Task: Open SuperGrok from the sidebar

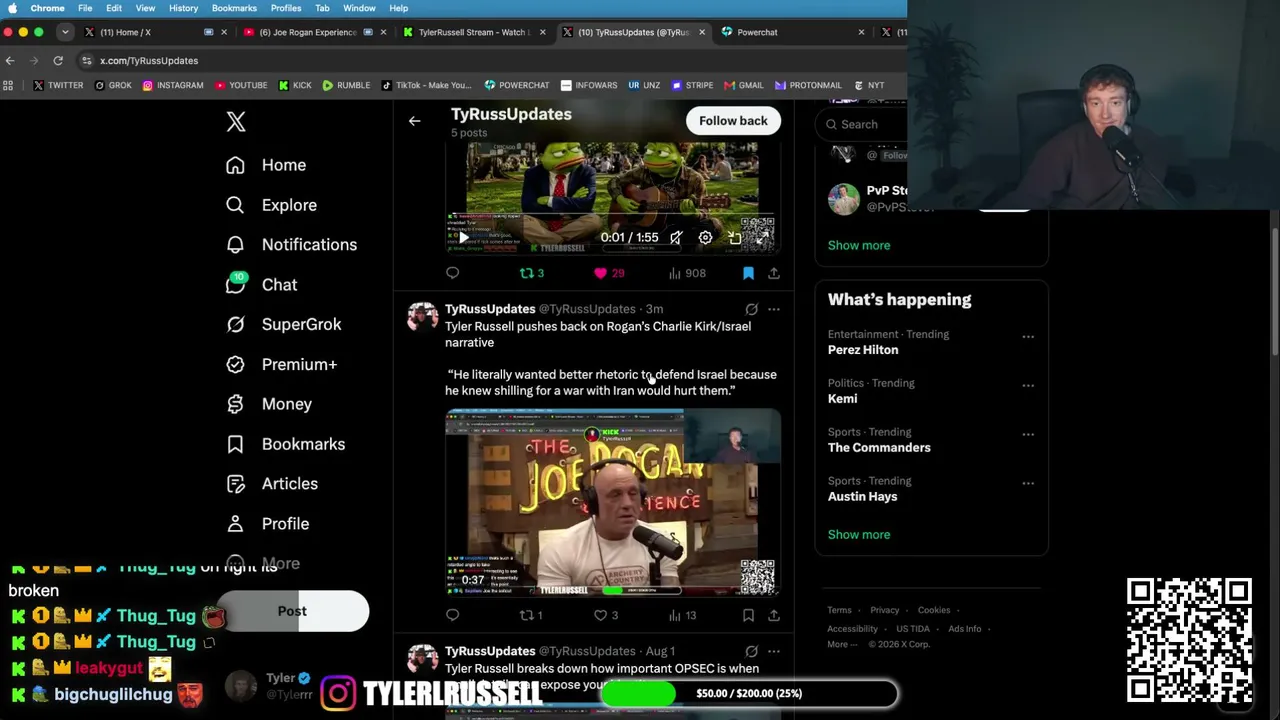Action: (x=283, y=324)
